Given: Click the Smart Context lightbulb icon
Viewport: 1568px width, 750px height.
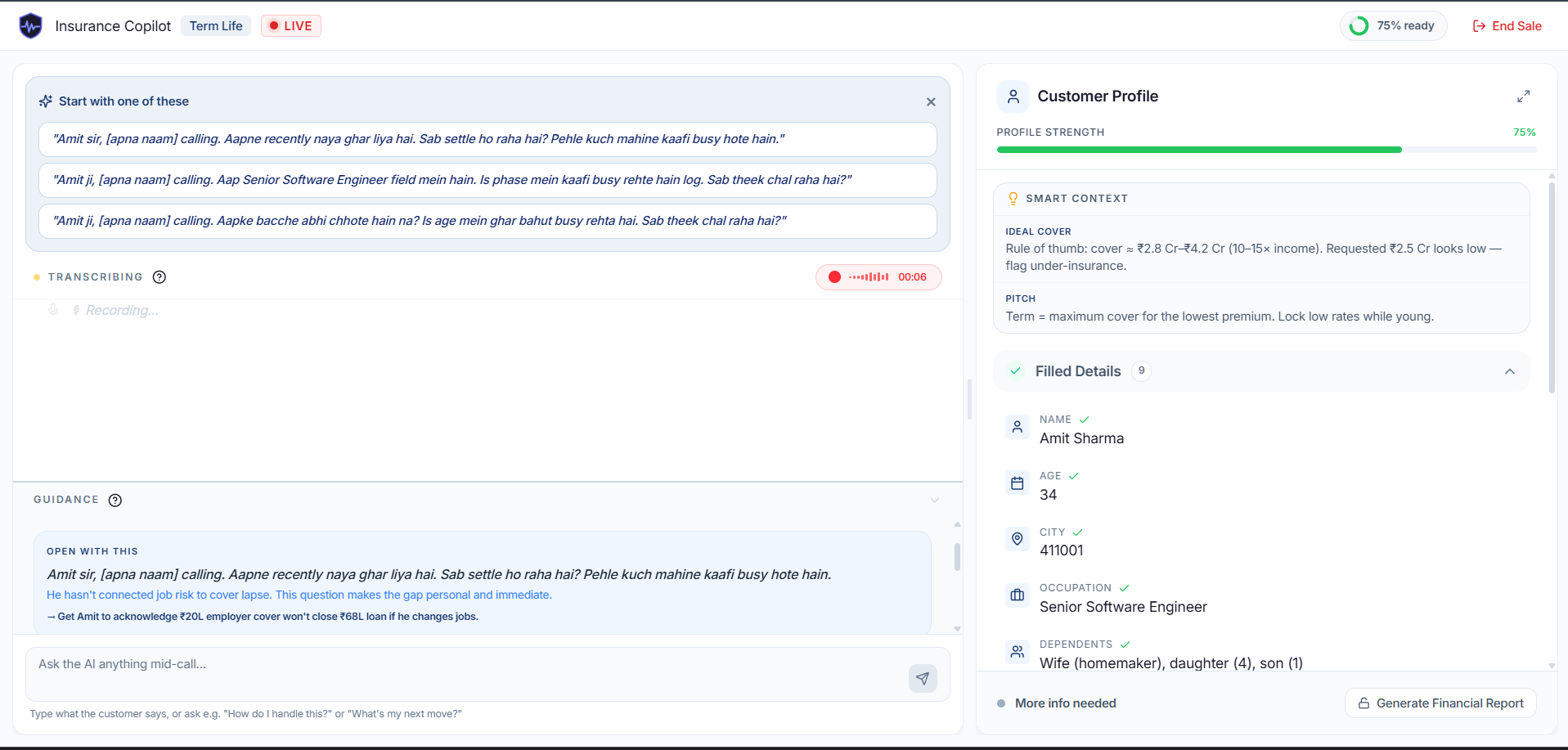Looking at the screenshot, I should [x=1013, y=199].
